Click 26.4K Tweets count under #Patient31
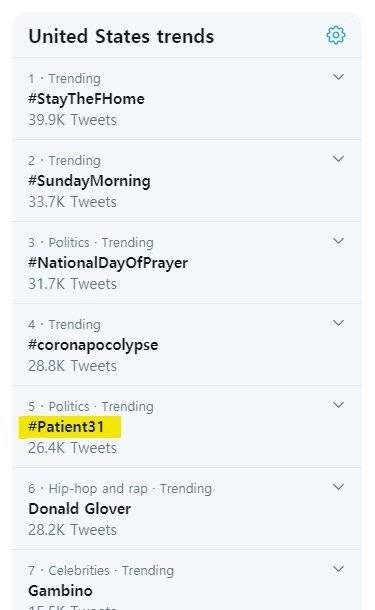 coord(72,448)
